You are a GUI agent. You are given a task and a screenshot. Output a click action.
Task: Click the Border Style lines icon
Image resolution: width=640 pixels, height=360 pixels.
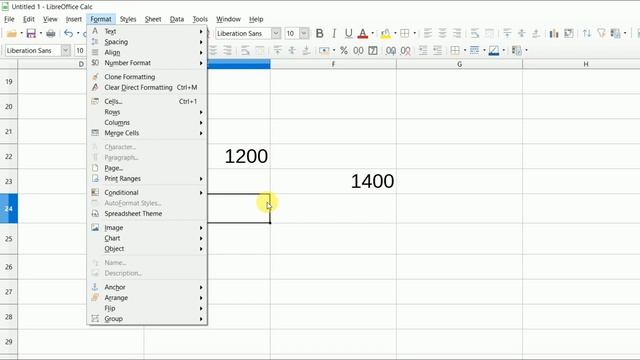tap(474, 51)
